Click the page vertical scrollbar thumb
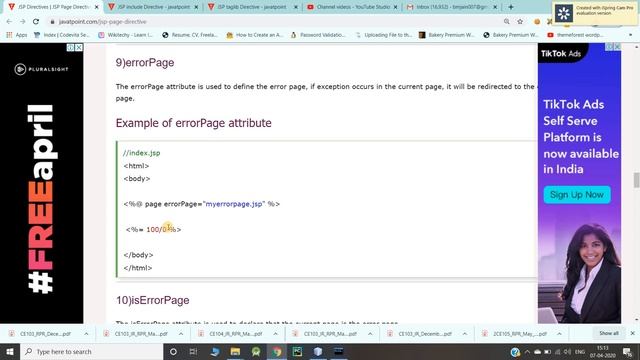The width and height of the screenshot is (640, 360). pyautogui.click(x=636, y=180)
